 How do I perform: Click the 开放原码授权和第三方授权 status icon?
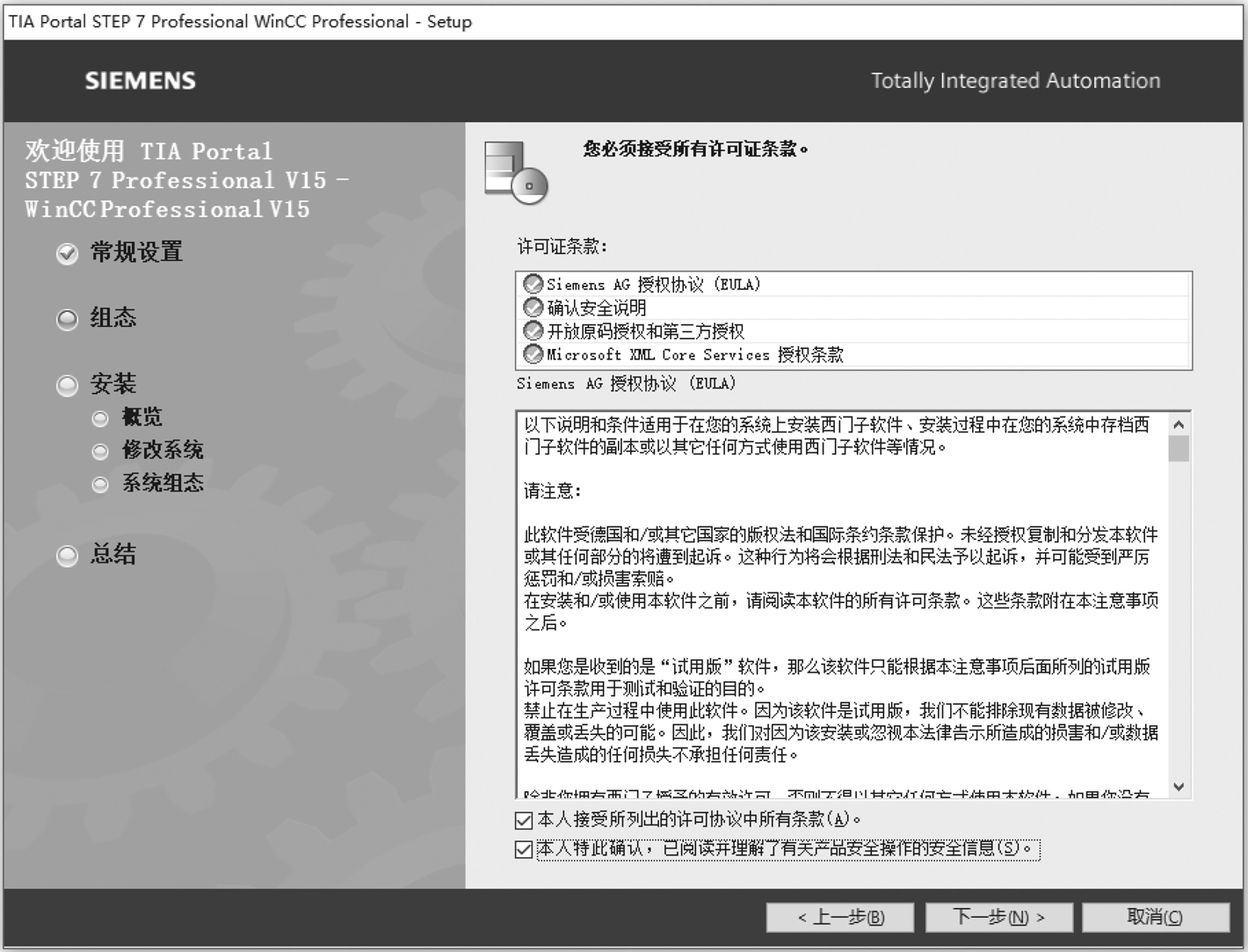[x=533, y=331]
